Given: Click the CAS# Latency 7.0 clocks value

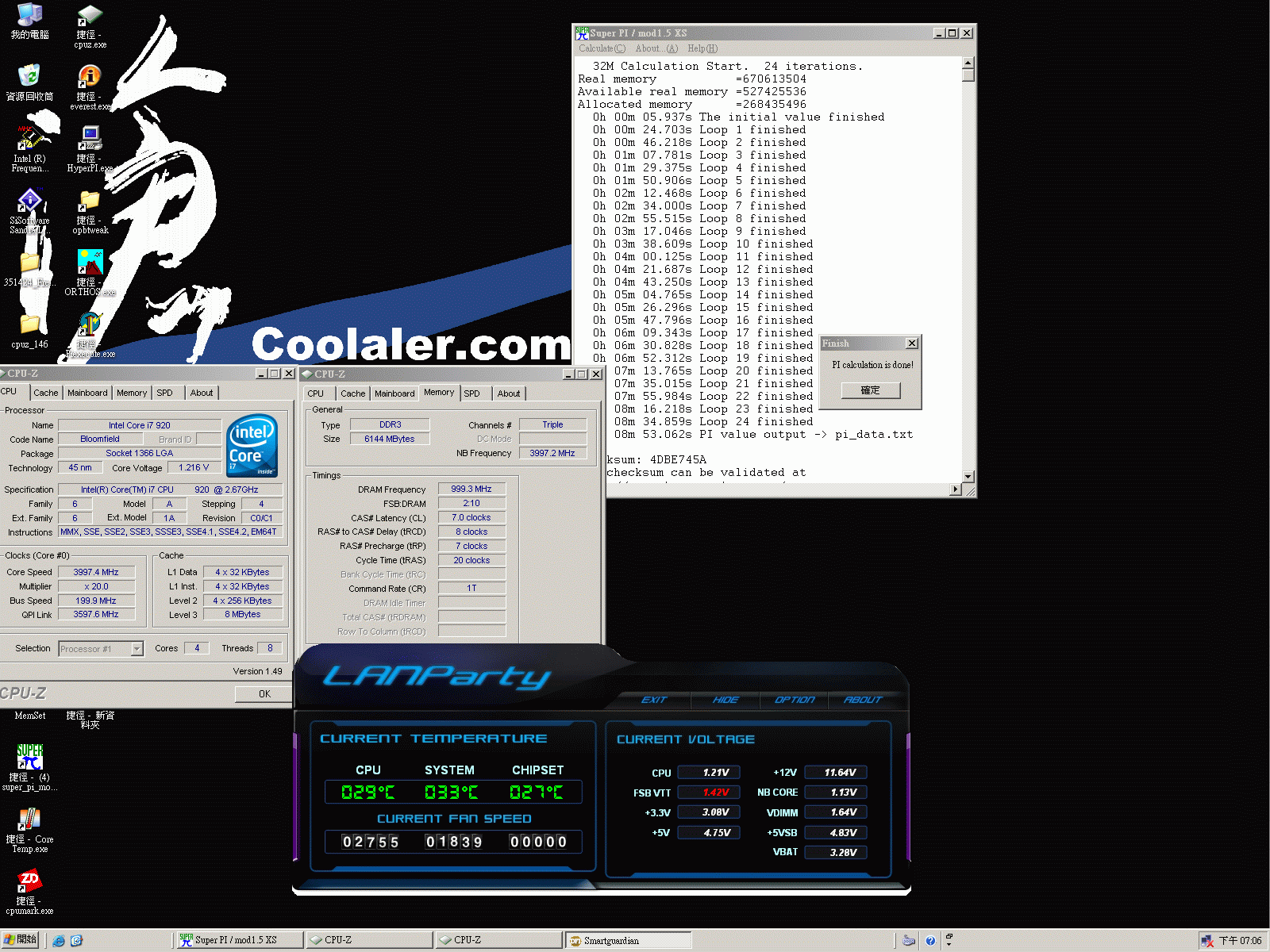Looking at the screenshot, I should (471, 518).
